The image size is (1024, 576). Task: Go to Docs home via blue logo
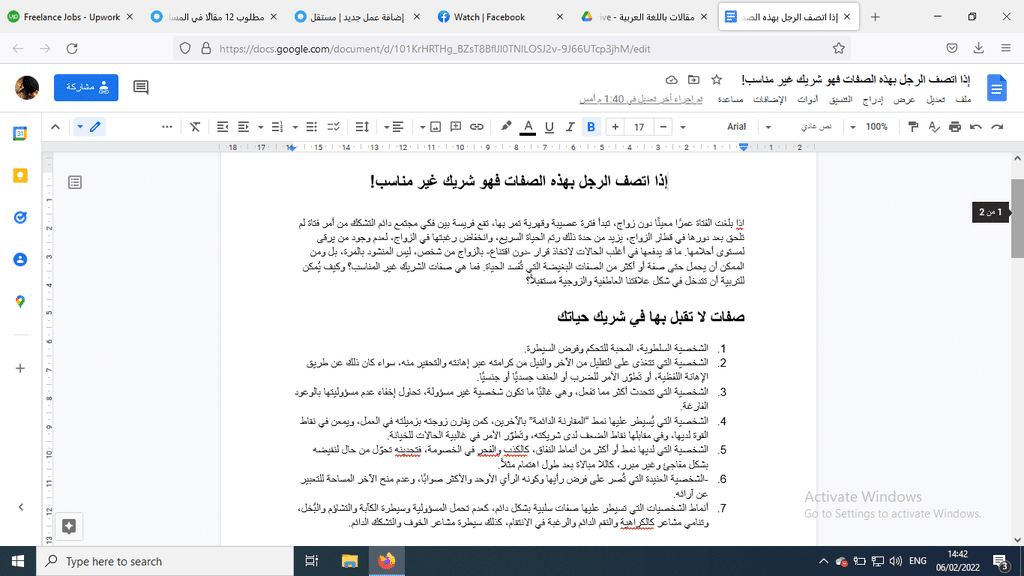997,88
